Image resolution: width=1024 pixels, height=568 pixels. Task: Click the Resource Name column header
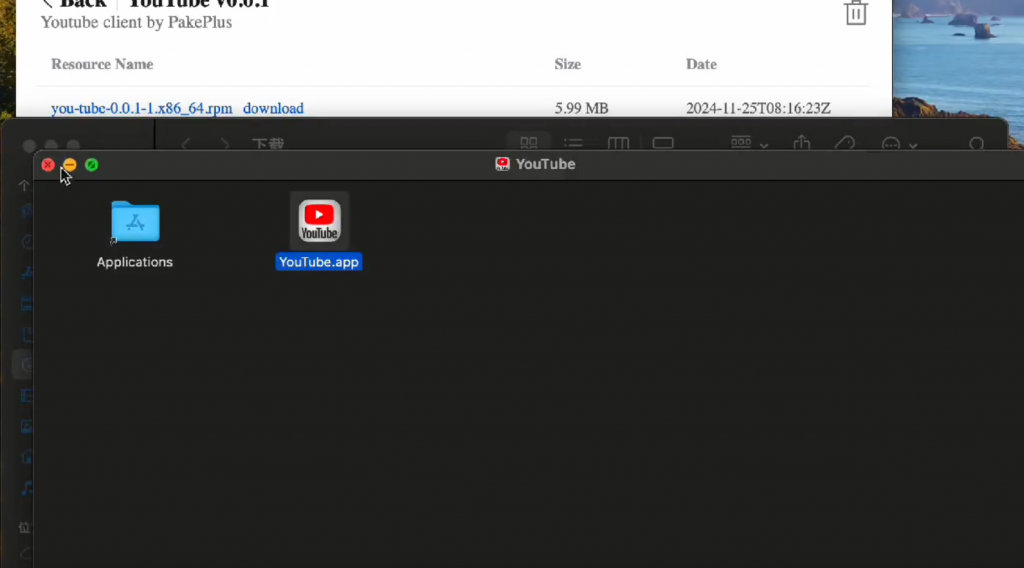(102, 64)
